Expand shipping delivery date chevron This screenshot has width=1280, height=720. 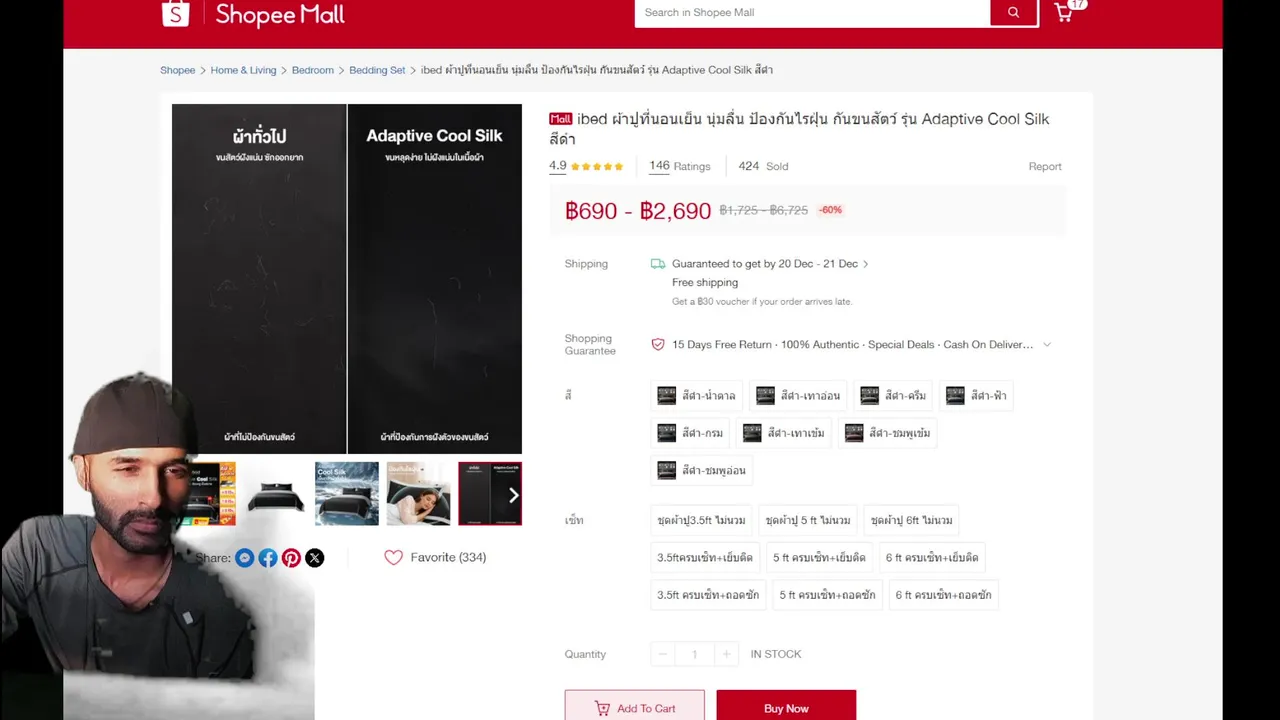[x=865, y=264]
